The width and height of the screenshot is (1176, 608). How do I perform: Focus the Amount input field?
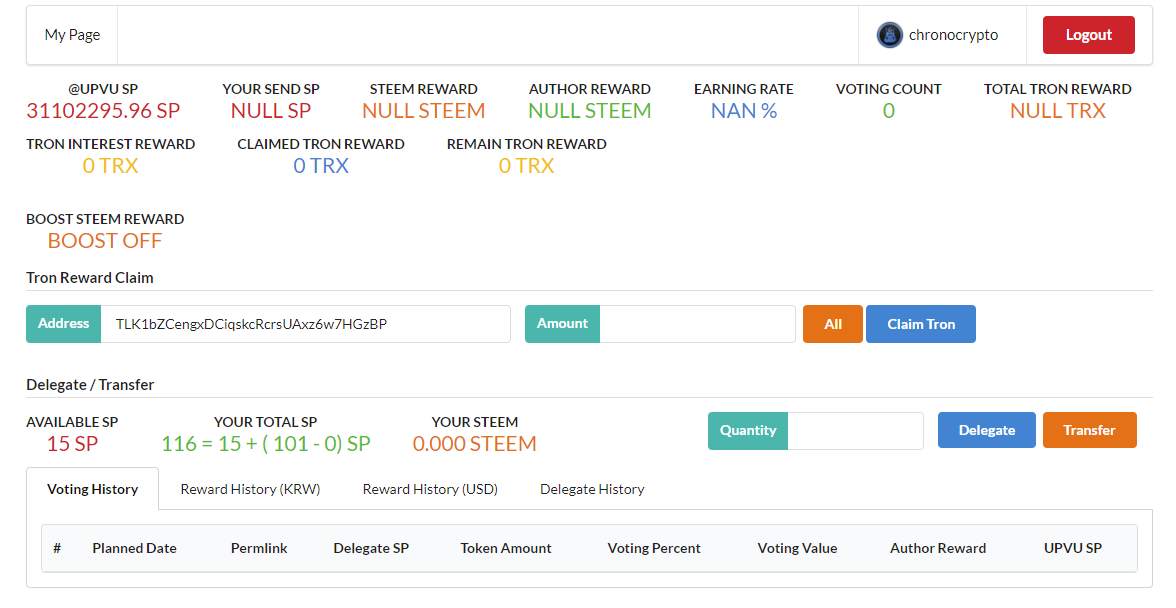click(697, 324)
